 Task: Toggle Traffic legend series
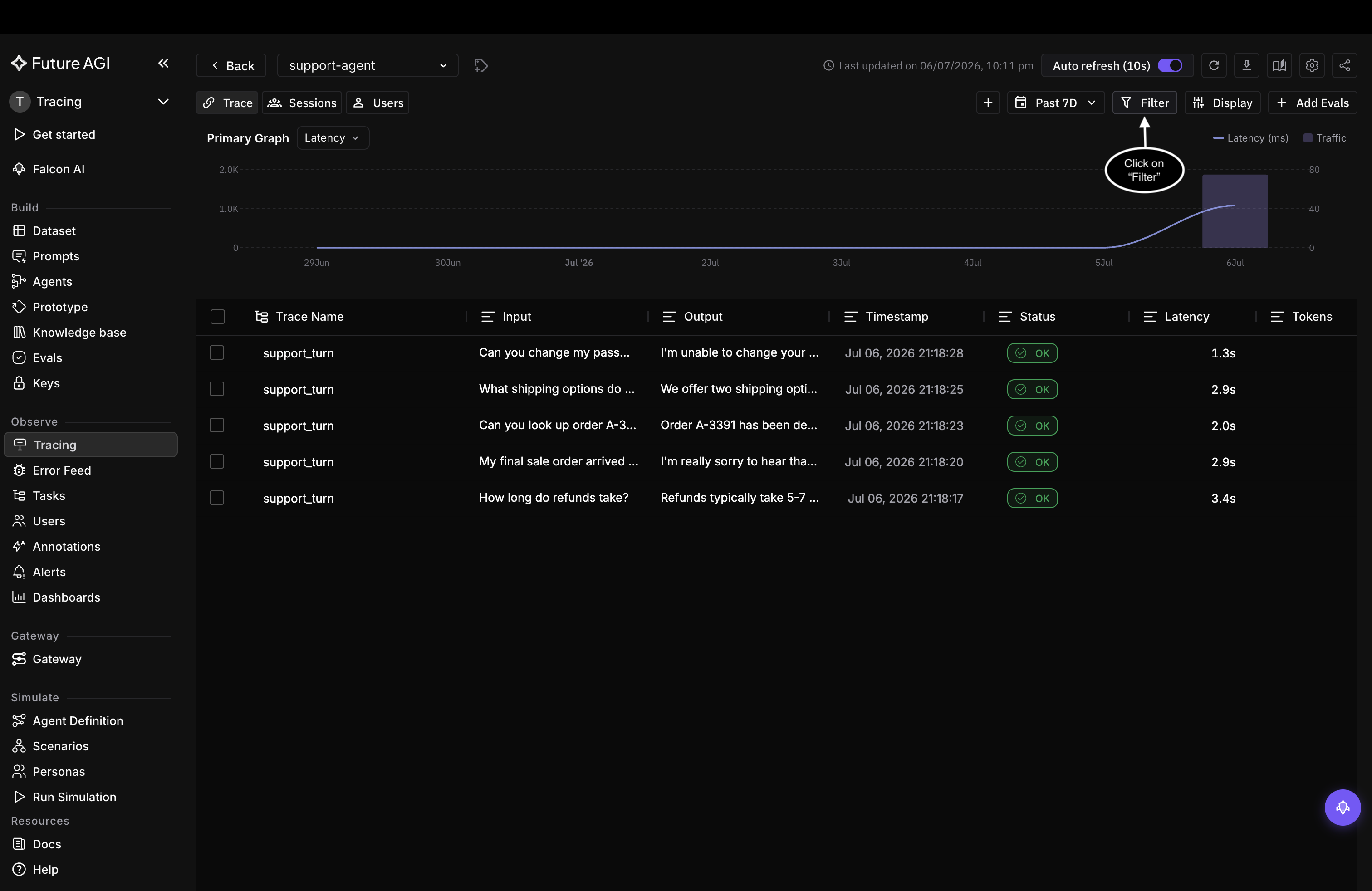point(1325,138)
